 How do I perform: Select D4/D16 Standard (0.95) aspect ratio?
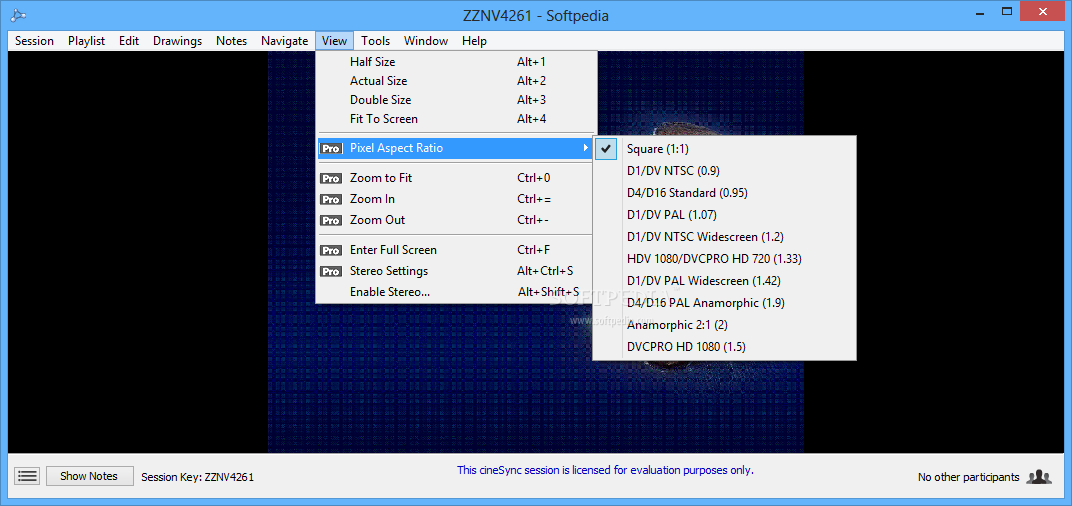point(724,193)
